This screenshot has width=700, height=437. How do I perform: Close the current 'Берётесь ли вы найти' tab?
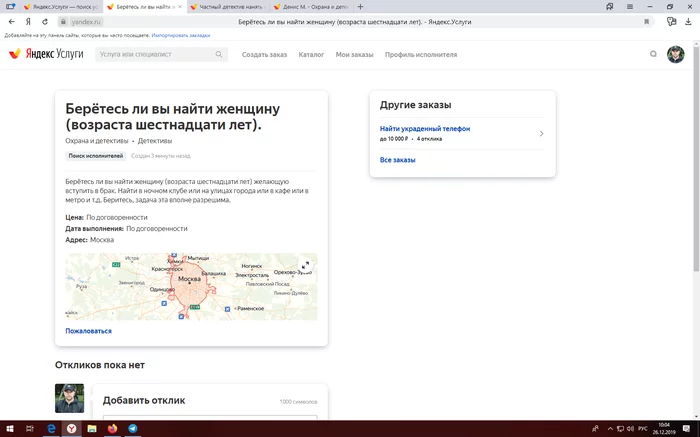point(180,7)
